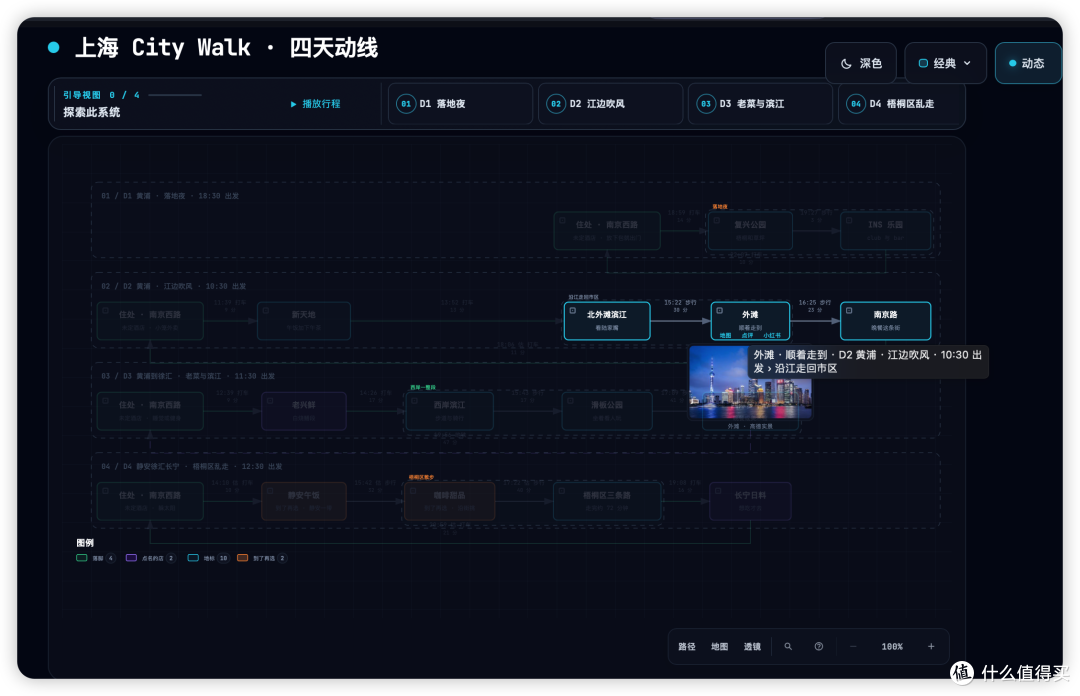Select the dimmed 咖啡甜品 node
This screenshot has height=696, width=1080.
point(449,501)
